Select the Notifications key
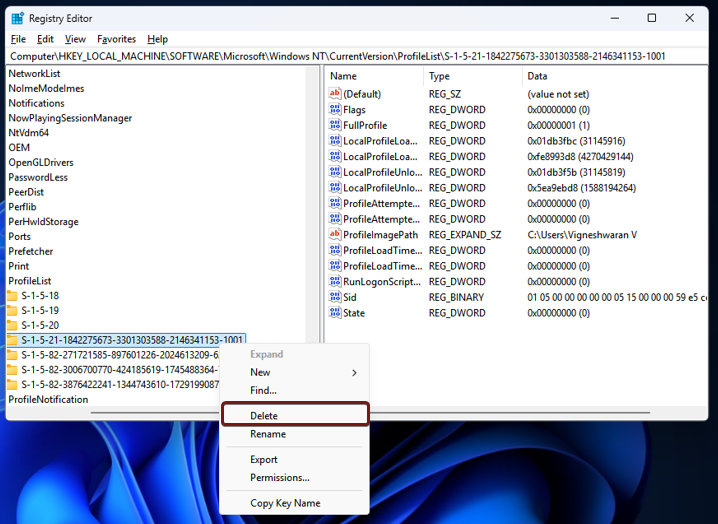The image size is (718, 524). (x=36, y=103)
